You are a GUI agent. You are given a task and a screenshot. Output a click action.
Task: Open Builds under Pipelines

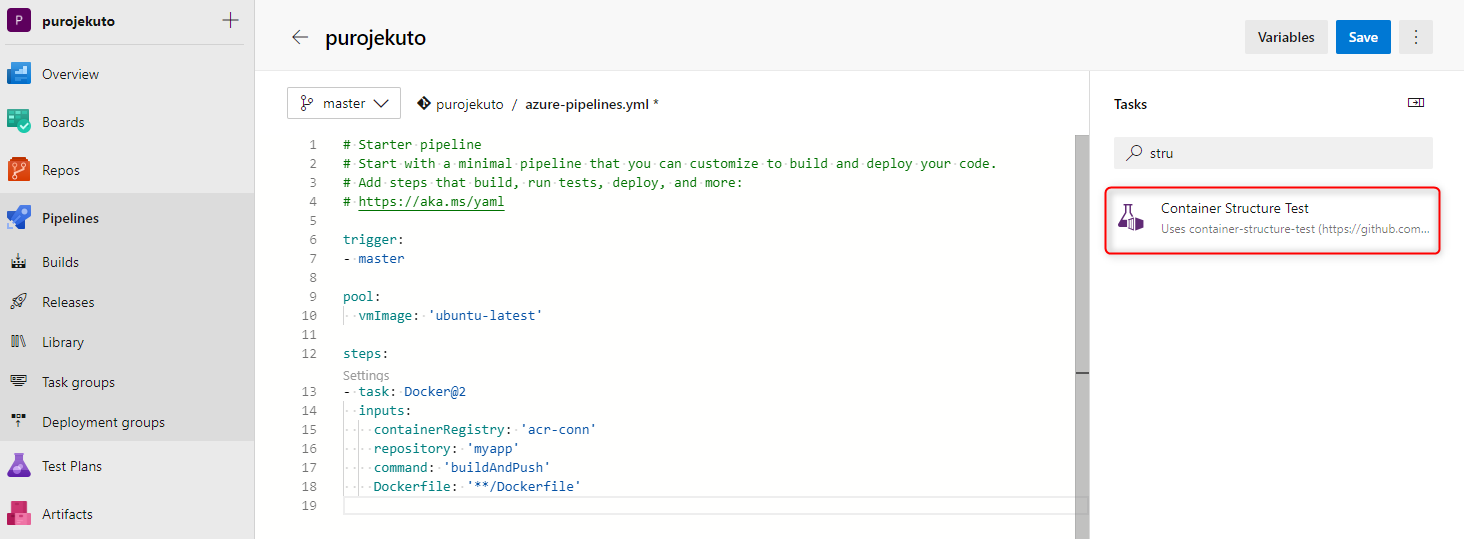click(x=60, y=262)
